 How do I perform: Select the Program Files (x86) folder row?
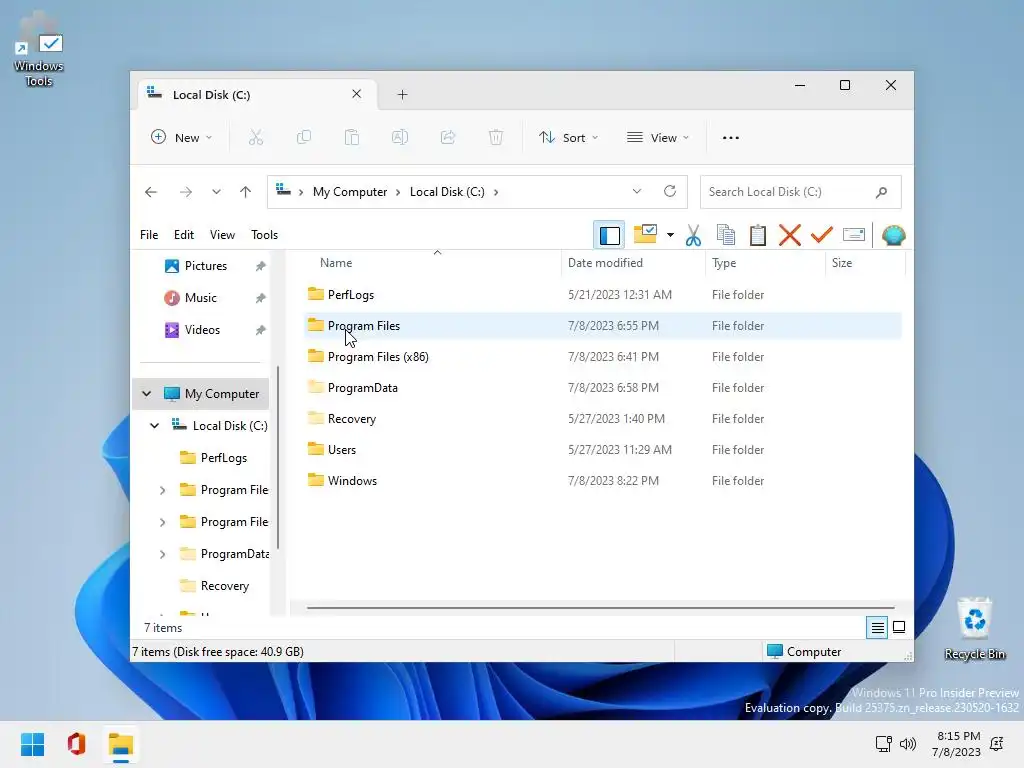[x=602, y=357]
